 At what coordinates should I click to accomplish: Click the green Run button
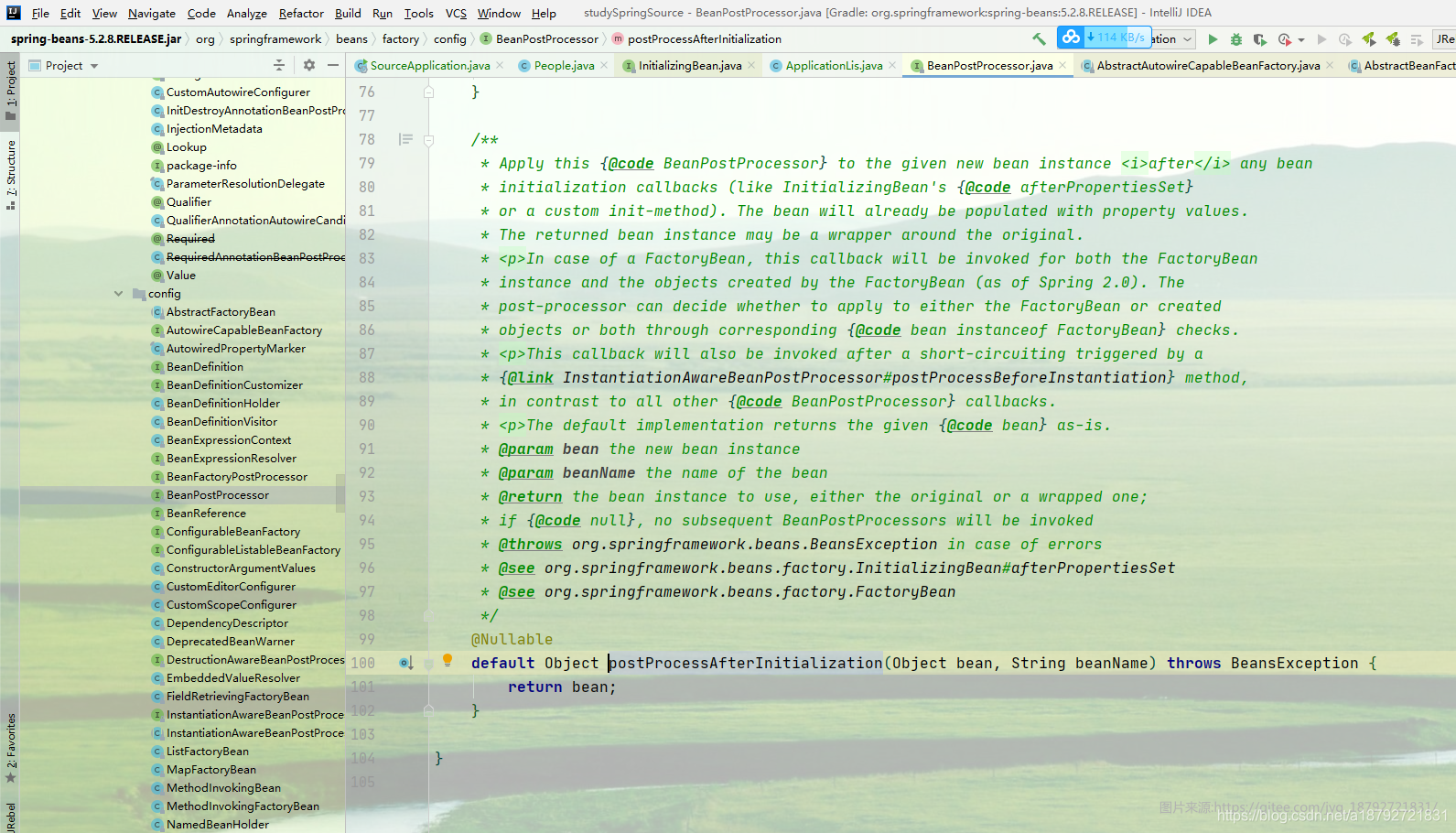point(1213,39)
